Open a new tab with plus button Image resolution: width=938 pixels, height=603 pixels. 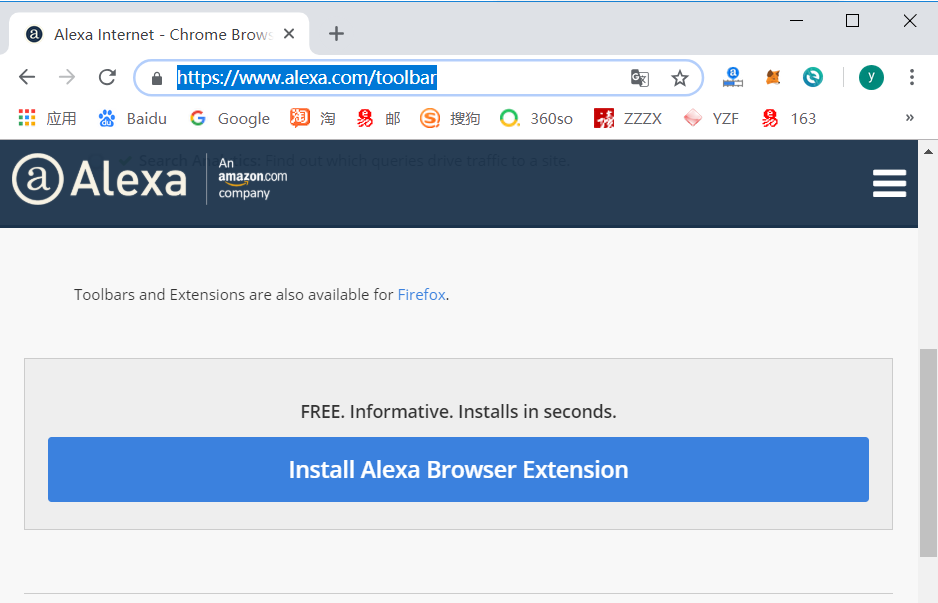tap(336, 34)
